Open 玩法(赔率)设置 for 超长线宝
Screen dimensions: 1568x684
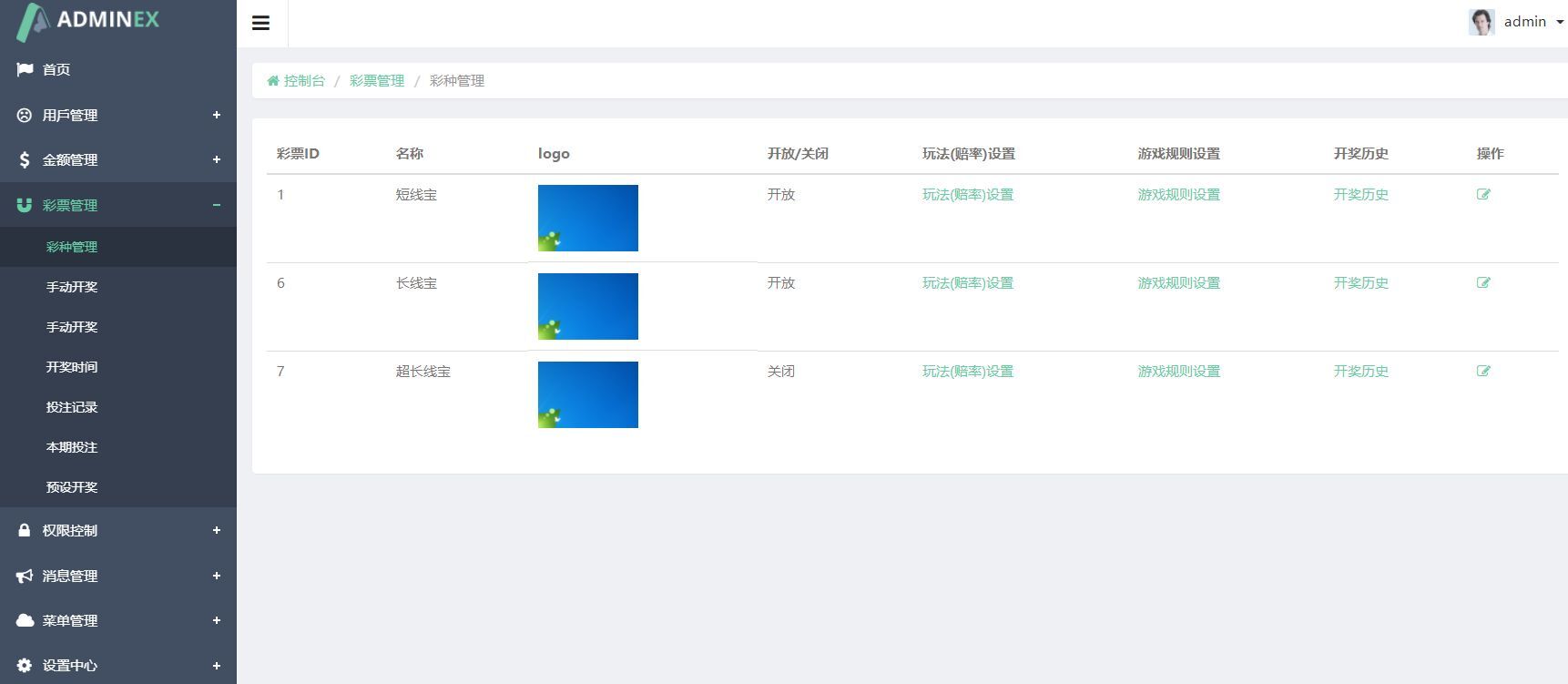point(968,371)
